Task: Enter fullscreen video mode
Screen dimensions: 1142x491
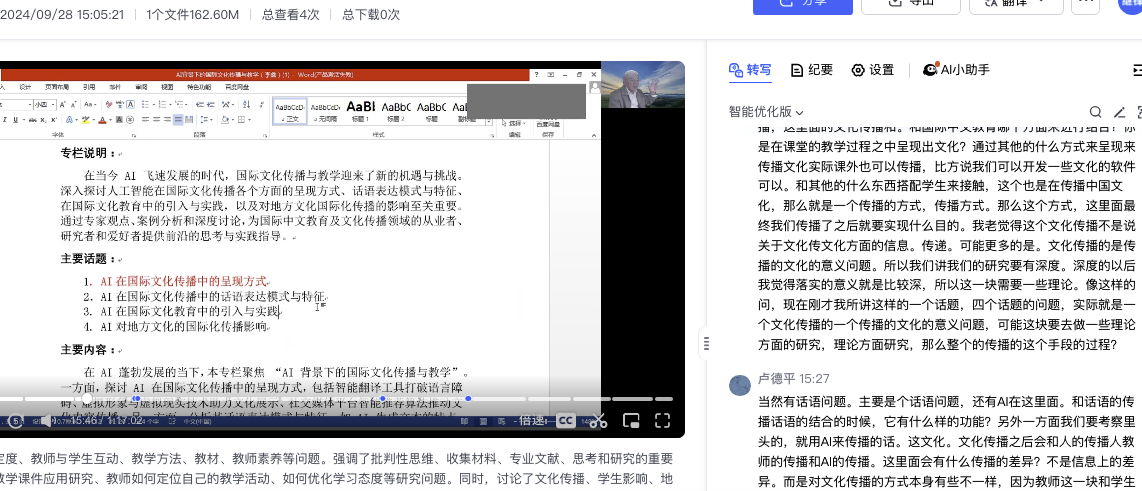Action: [663, 420]
